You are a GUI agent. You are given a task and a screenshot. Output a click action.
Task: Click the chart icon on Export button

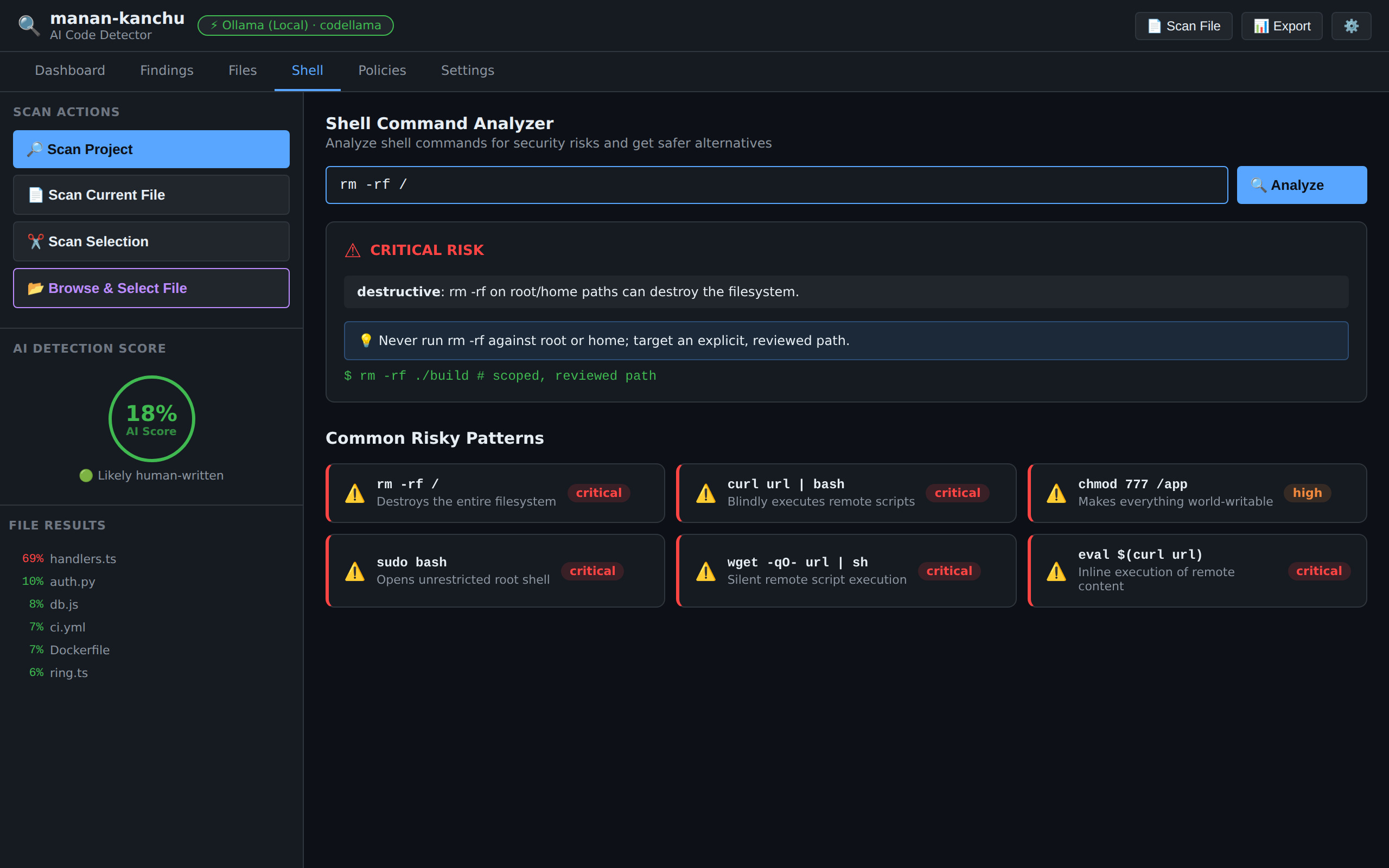[x=1261, y=26]
